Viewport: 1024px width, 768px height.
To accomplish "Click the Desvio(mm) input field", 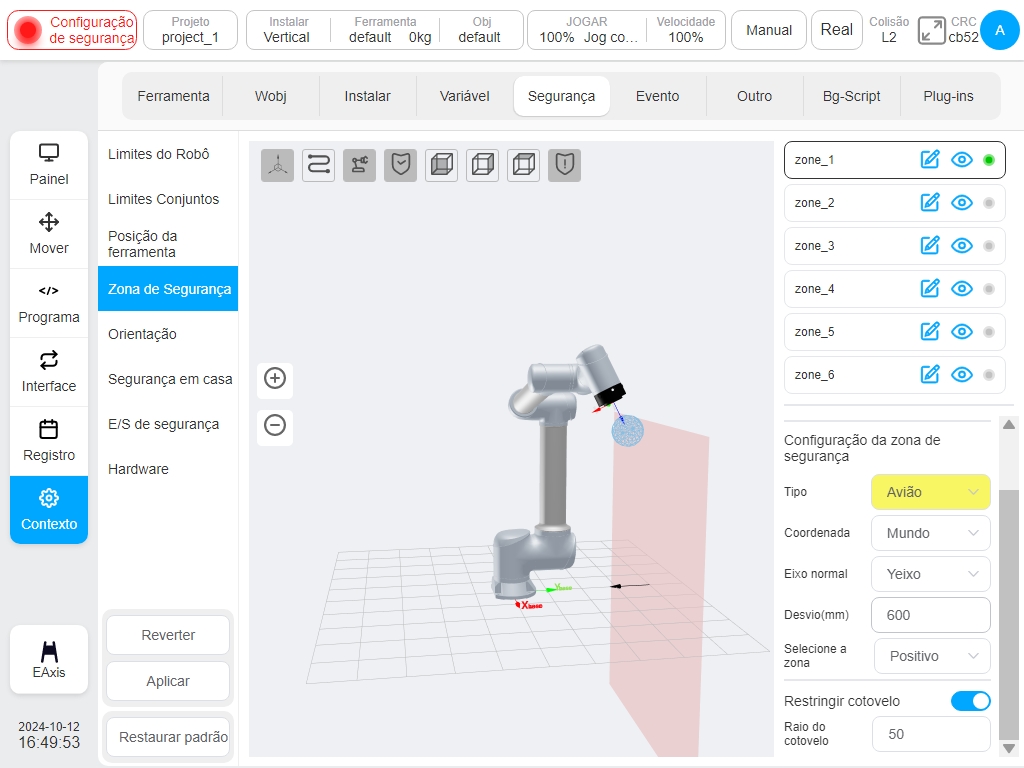I will 931,615.
